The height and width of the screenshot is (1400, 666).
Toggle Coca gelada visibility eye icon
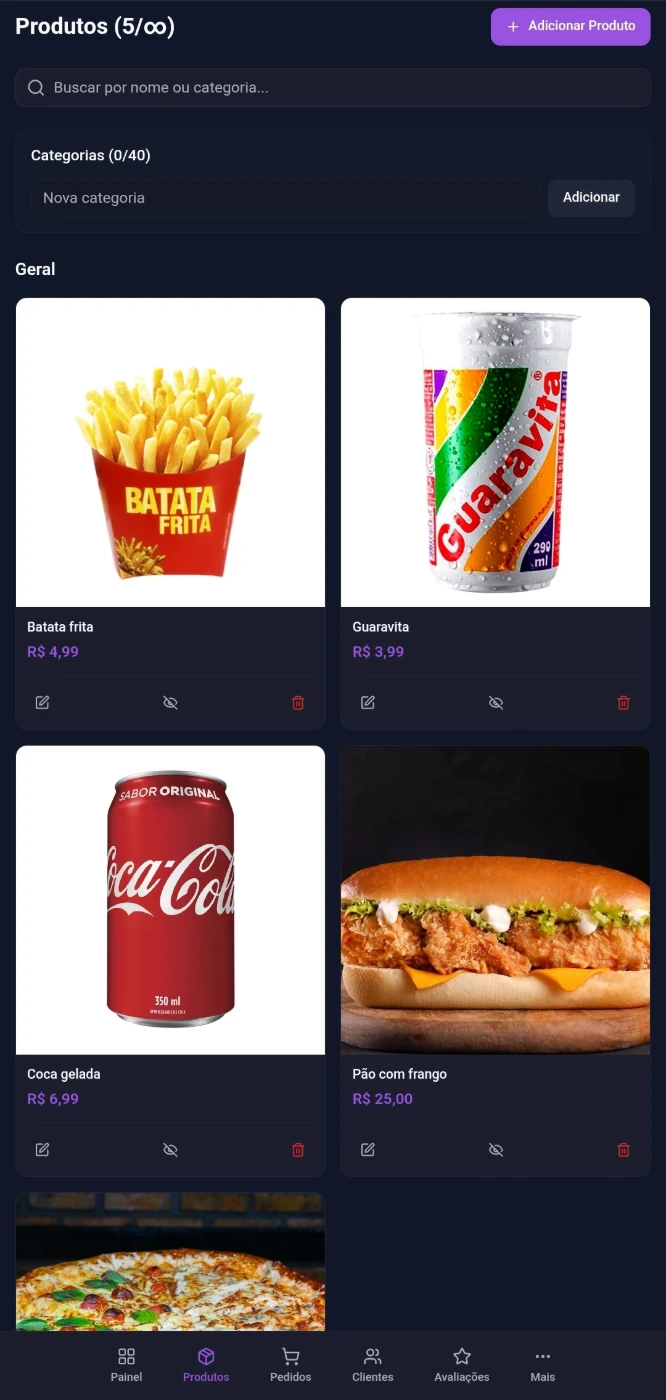click(170, 1150)
